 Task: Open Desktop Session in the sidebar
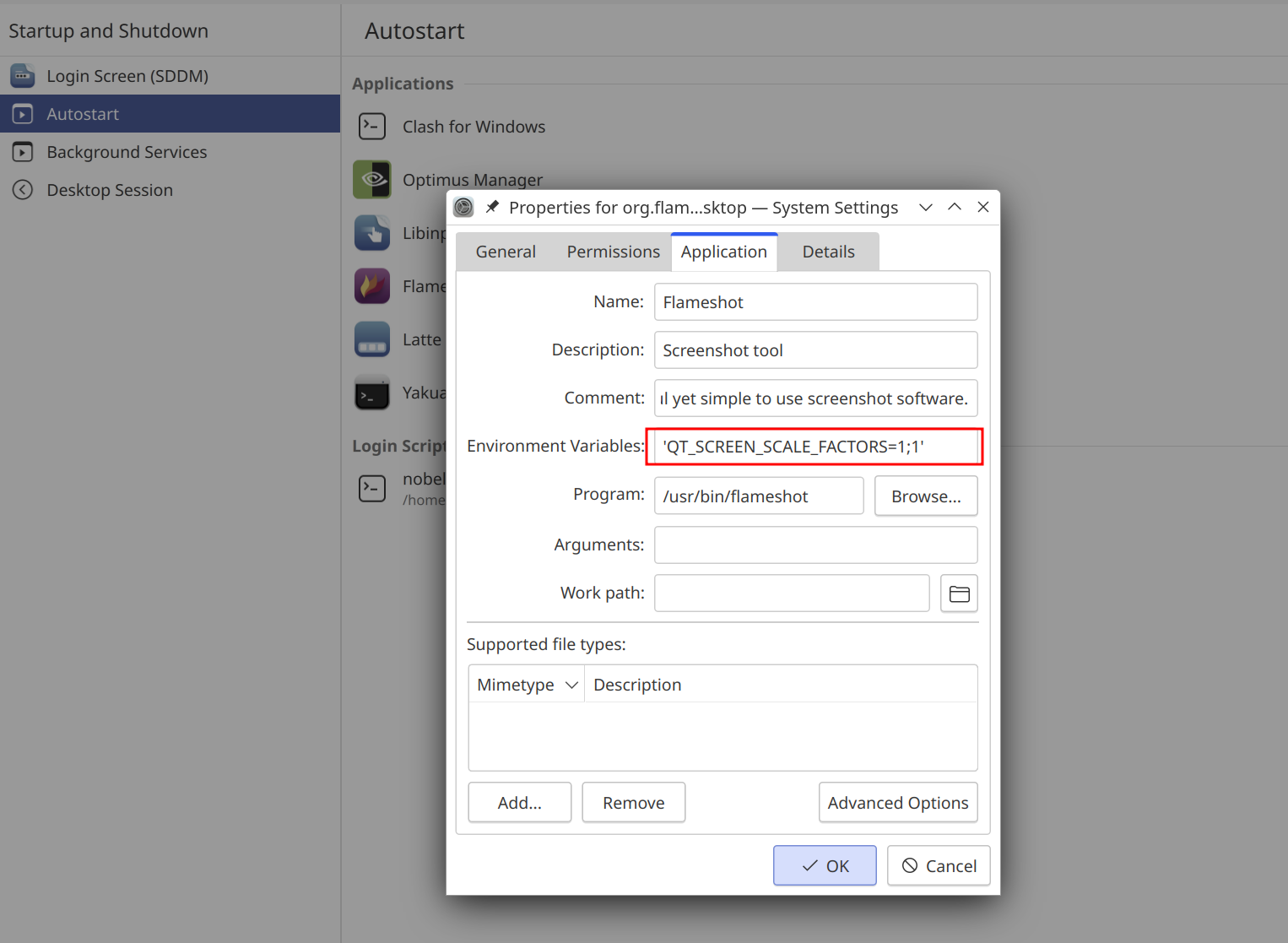pyautogui.click(x=170, y=190)
